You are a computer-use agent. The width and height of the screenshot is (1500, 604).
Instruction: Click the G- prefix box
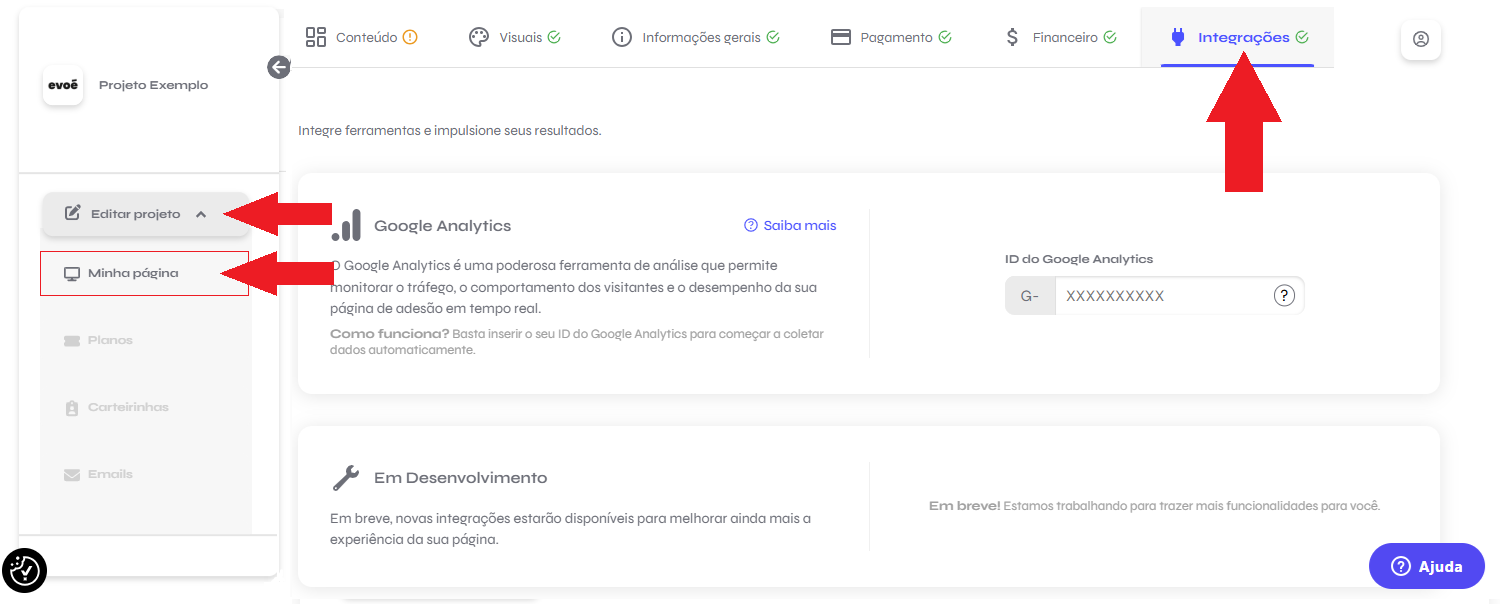(x=1030, y=296)
